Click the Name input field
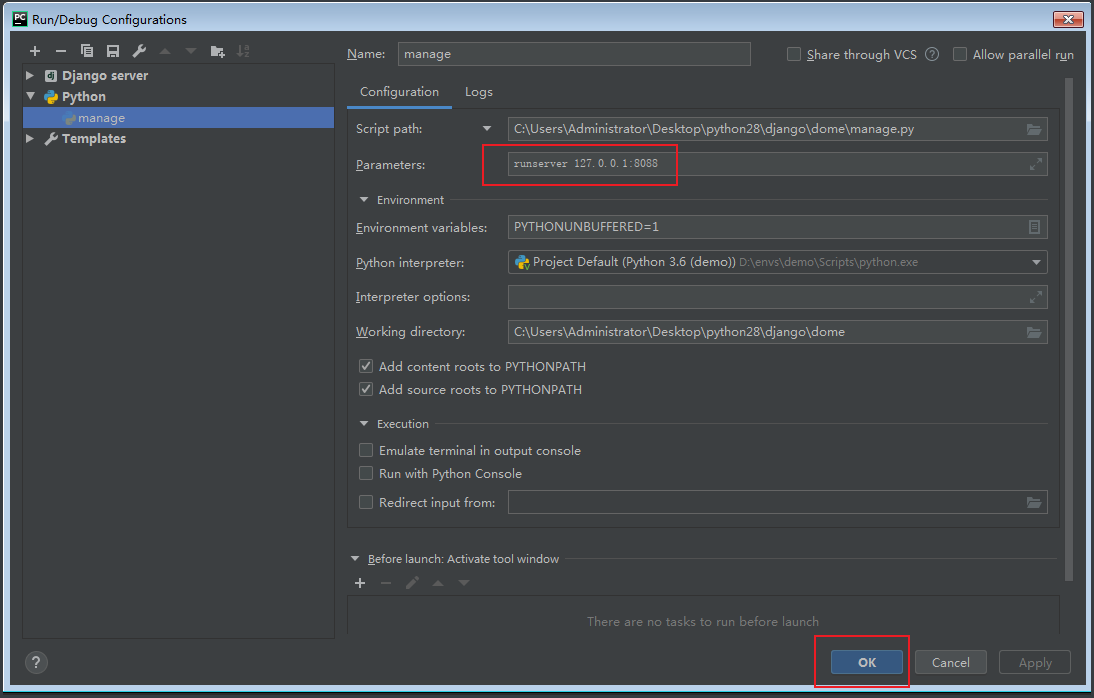 tap(574, 54)
